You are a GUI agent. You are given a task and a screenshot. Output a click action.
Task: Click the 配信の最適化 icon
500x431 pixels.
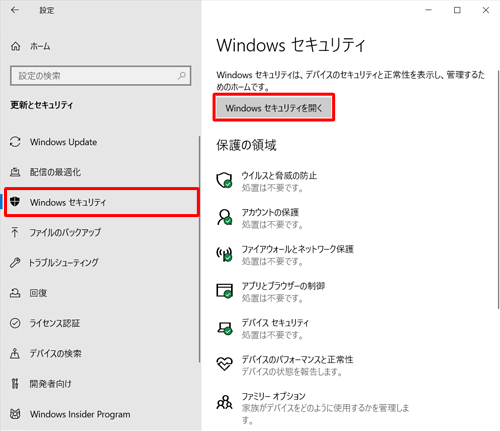(15, 172)
